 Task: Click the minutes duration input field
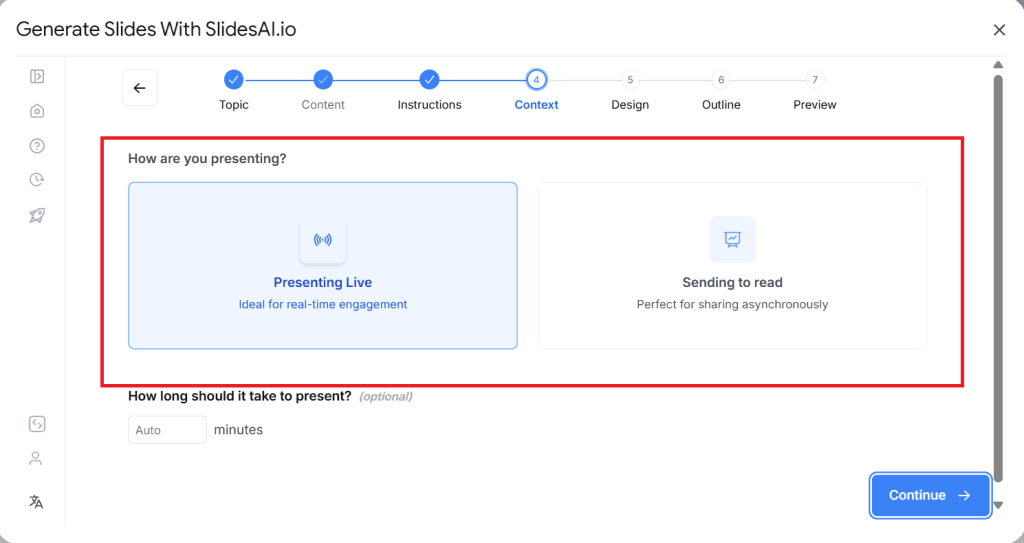[167, 430]
